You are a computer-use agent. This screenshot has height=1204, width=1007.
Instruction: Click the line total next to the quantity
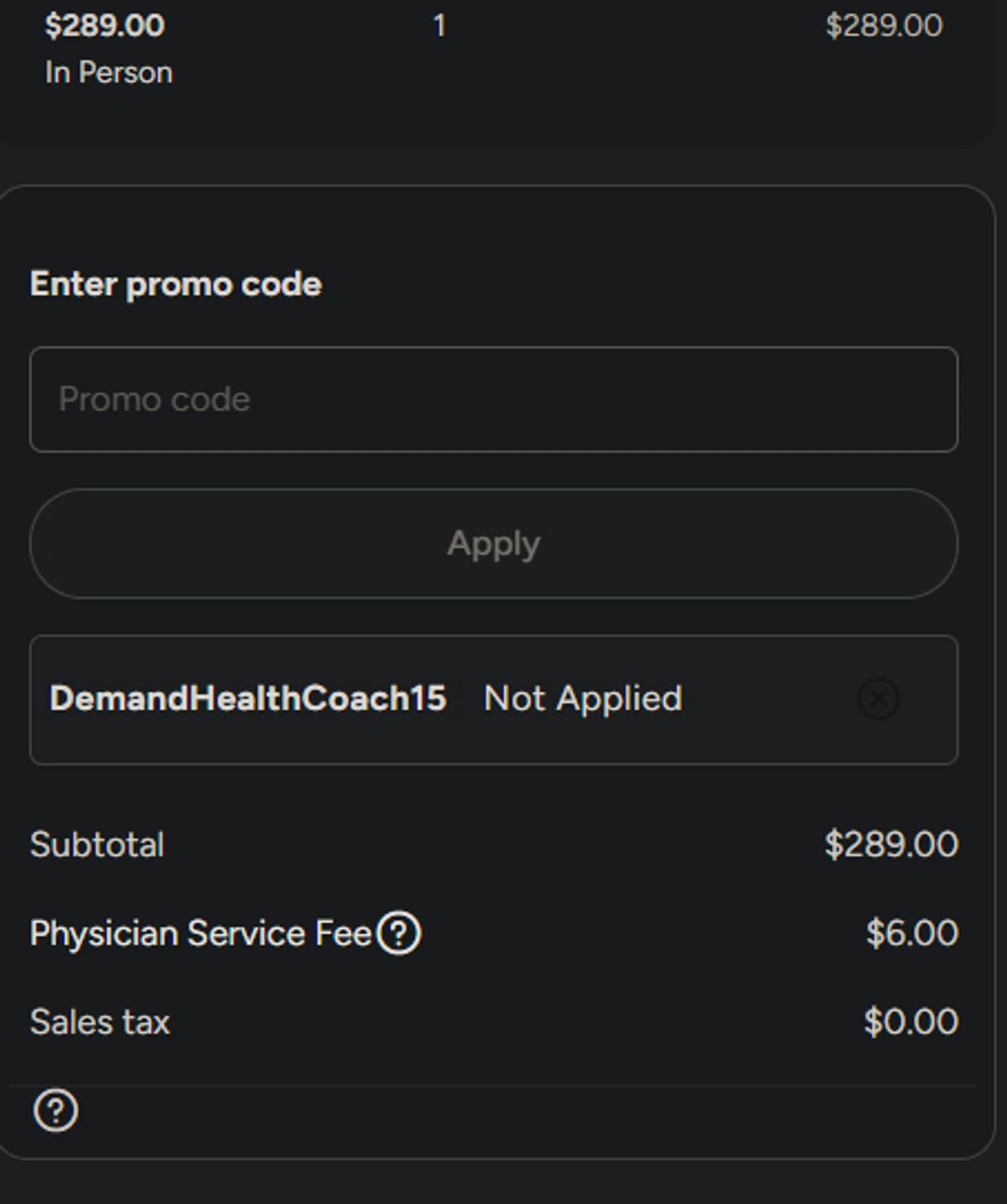883,26
